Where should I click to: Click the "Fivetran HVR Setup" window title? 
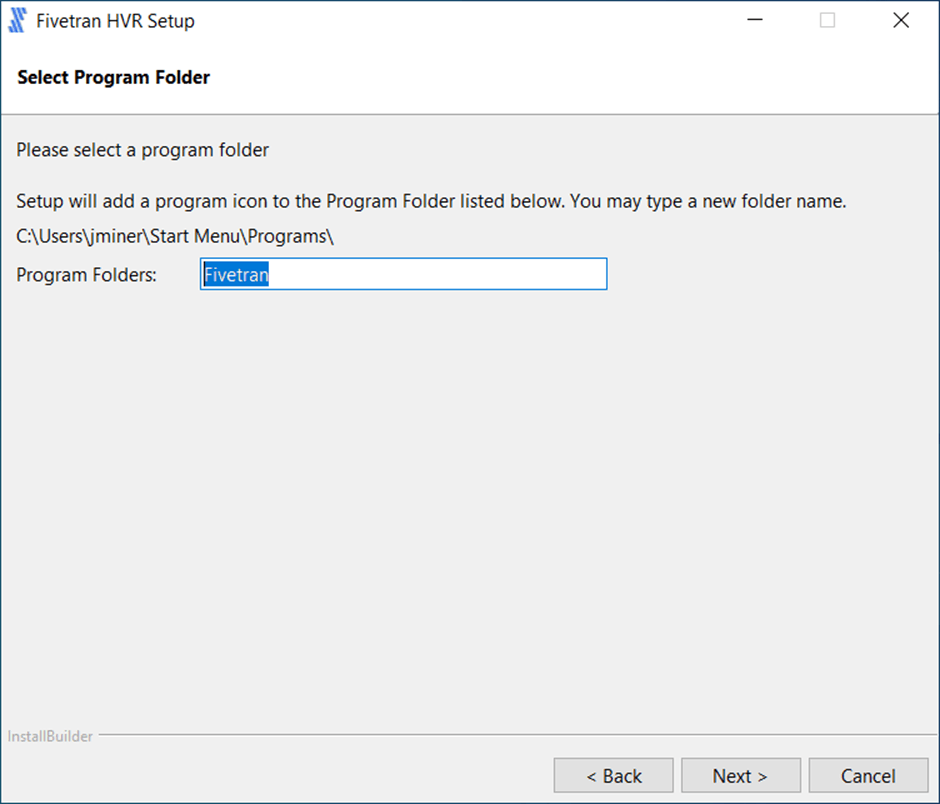click(115, 21)
